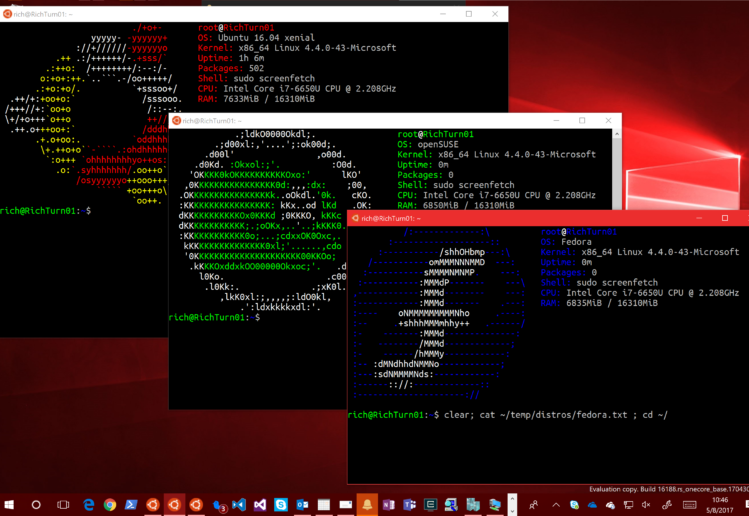Click the openSUSE terminal title 'rich@RichTurn01: ~'
Image resolution: width=749 pixels, height=516 pixels.
pyautogui.click(x=212, y=120)
